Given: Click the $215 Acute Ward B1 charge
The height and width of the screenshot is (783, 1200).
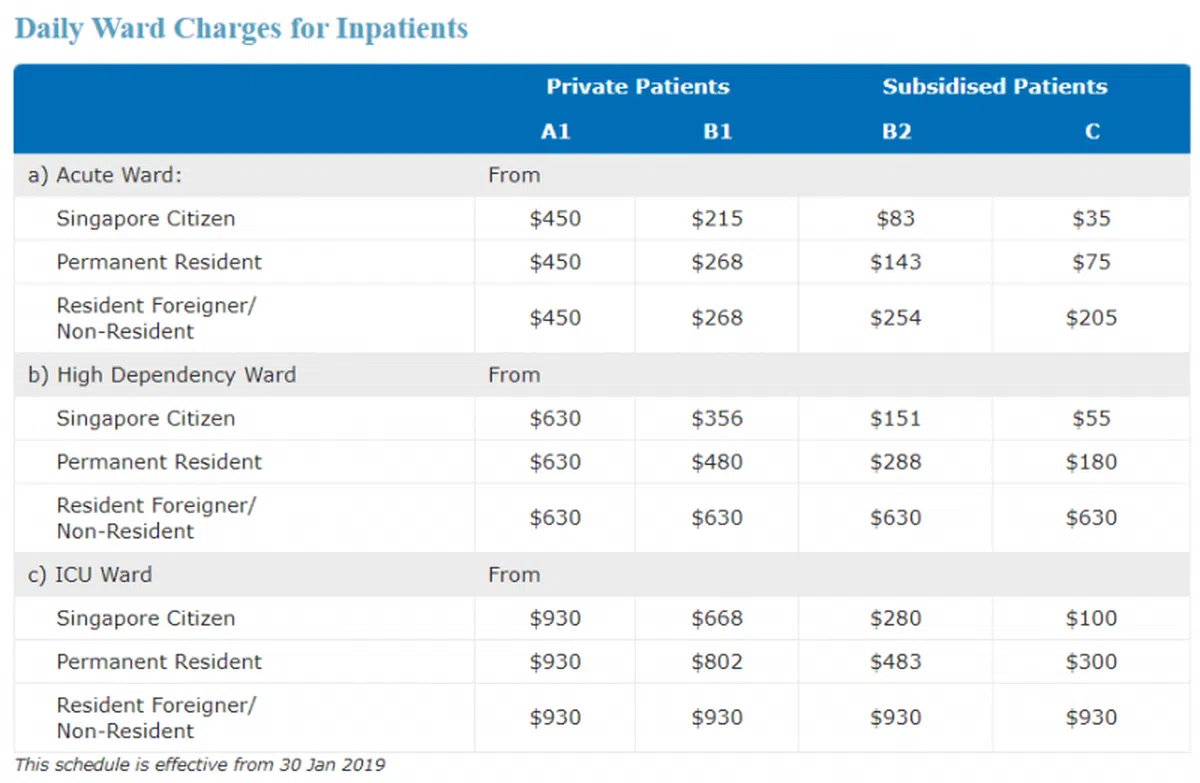Looking at the screenshot, I should pos(717,219).
